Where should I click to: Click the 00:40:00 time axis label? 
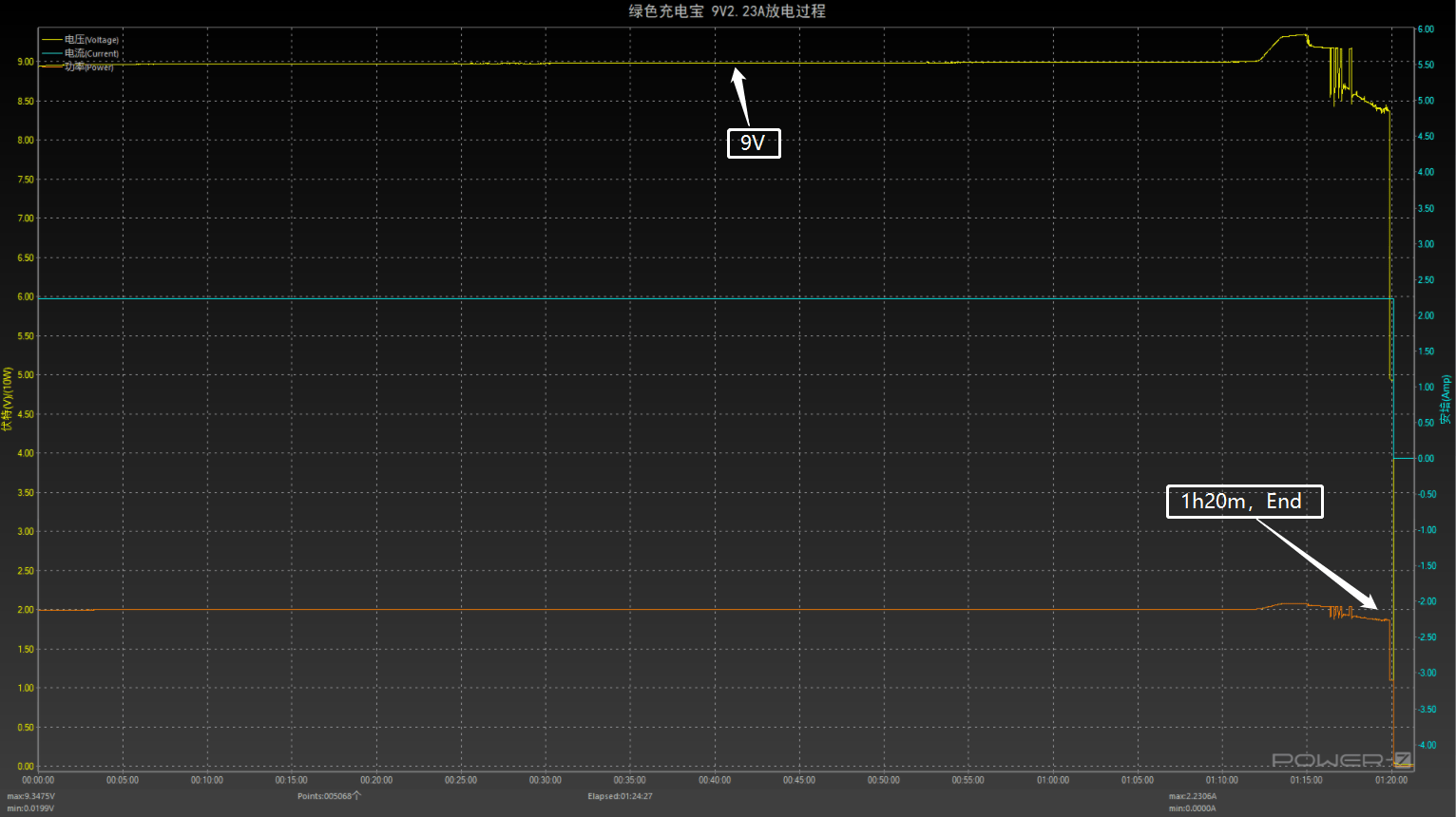coord(715,780)
